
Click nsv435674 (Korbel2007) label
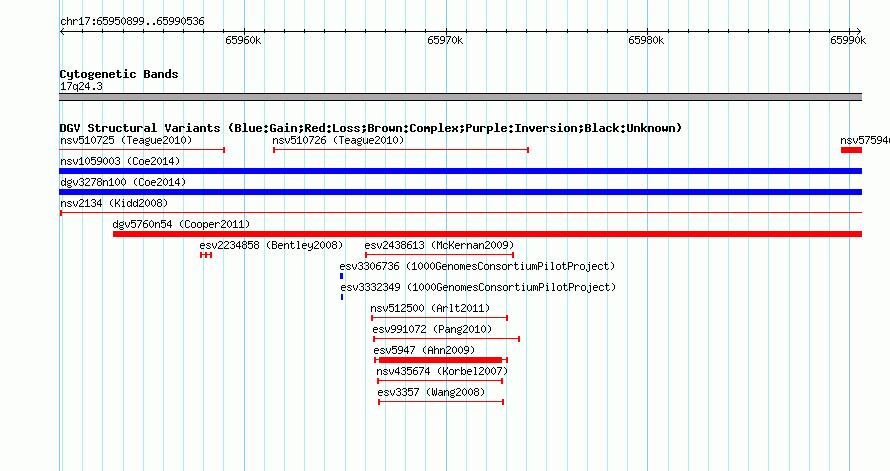point(442,371)
